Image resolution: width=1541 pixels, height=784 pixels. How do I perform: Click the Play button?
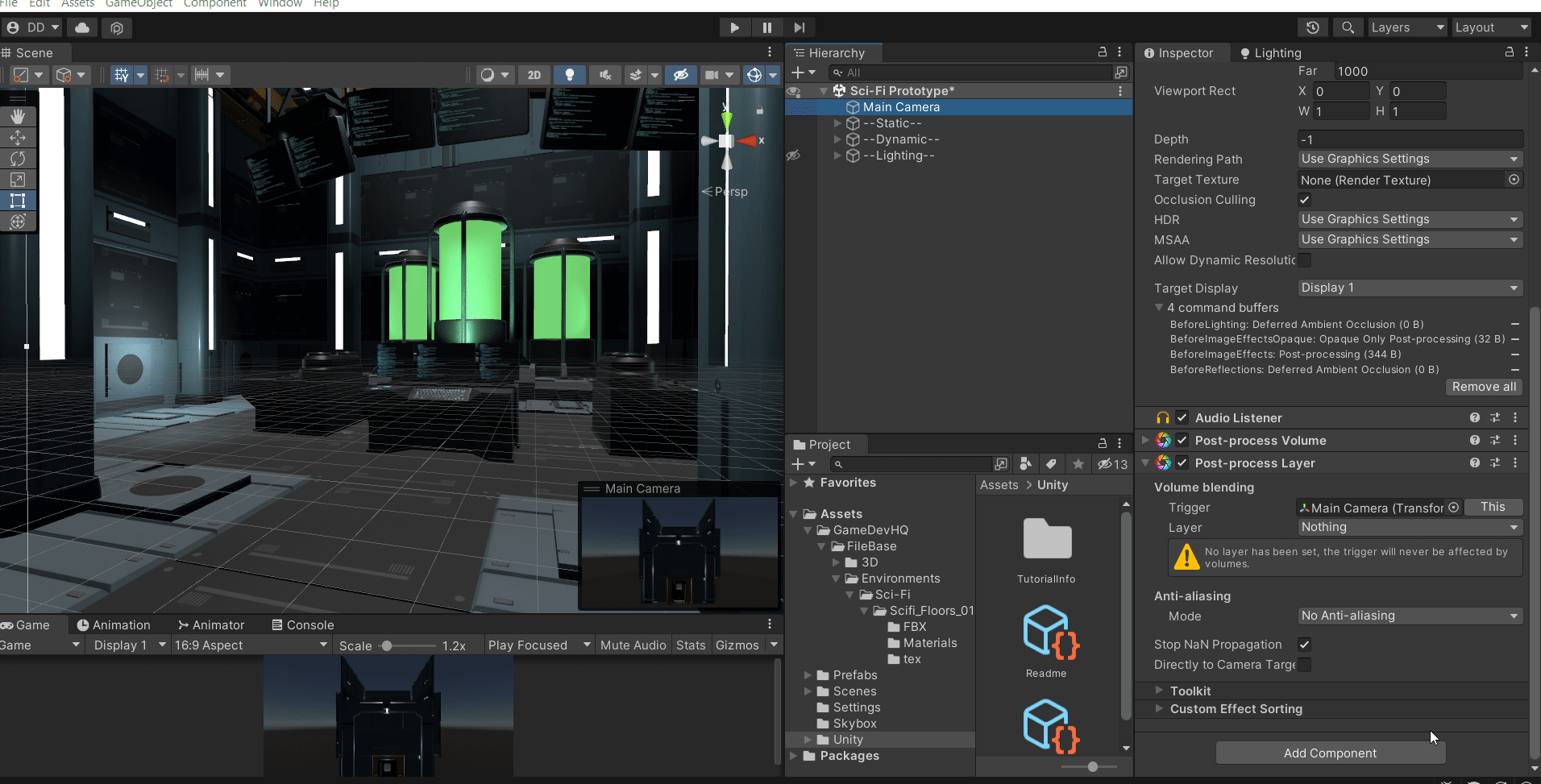tap(734, 27)
